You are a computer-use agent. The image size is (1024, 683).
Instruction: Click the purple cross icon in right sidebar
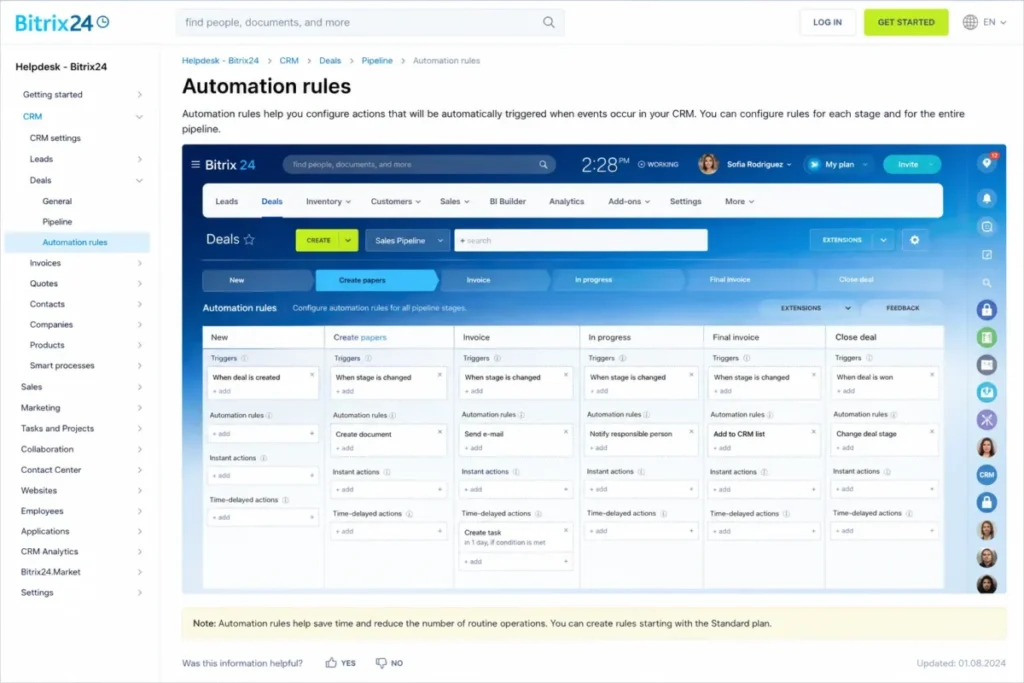[x=987, y=420]
